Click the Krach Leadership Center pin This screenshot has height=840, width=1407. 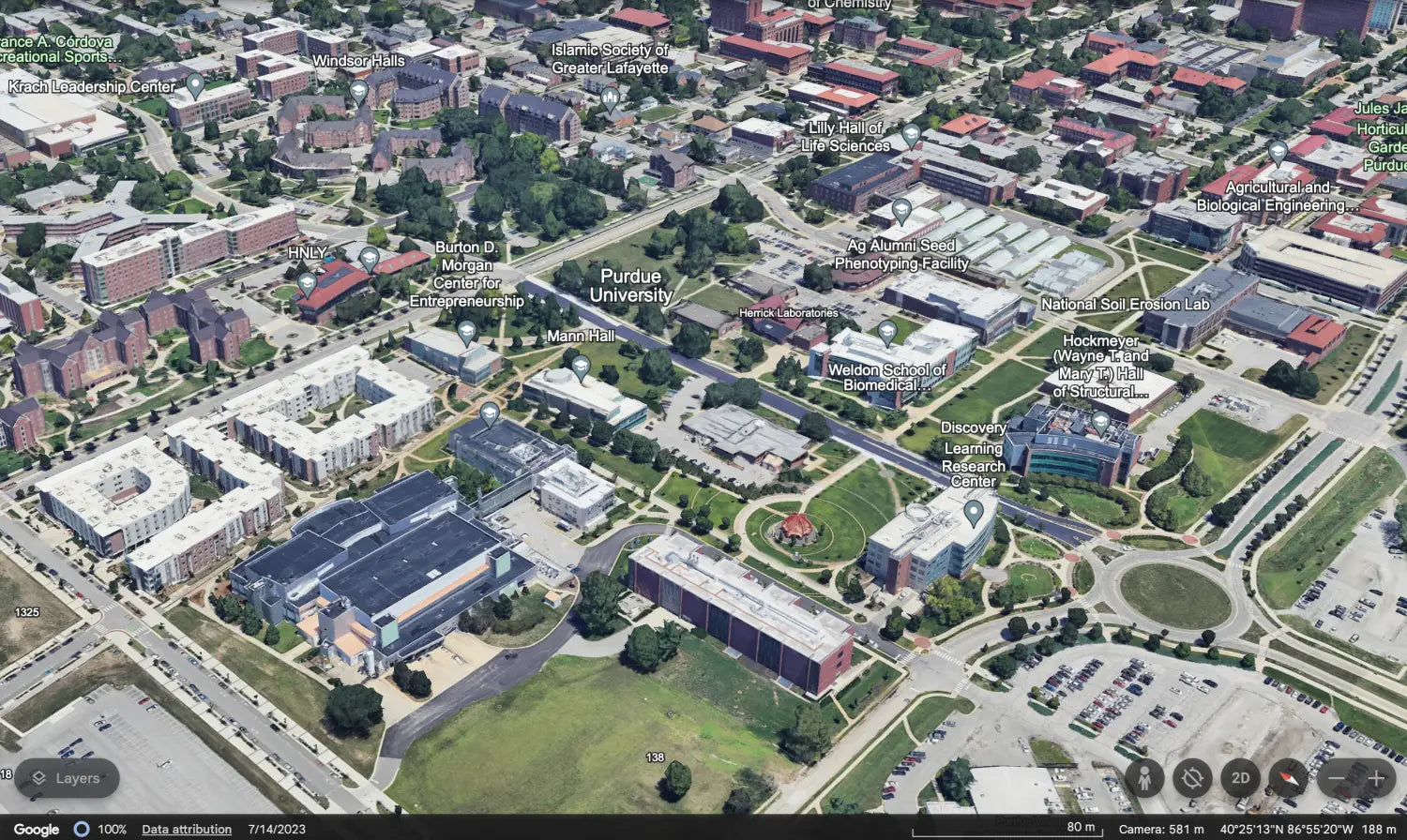pos(195,85)
